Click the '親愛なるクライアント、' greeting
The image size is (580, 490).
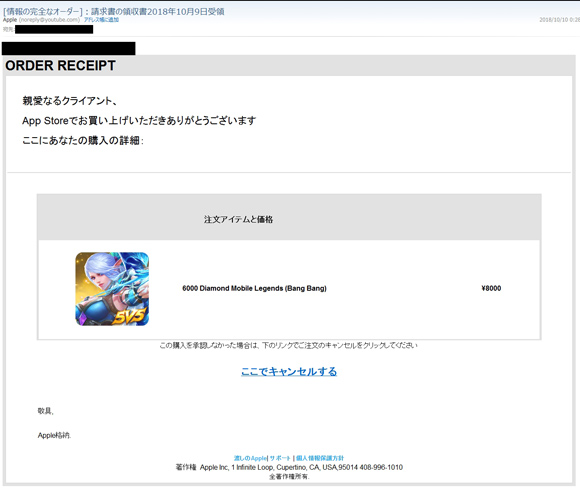pyautogui.click(x=70, y=101)
